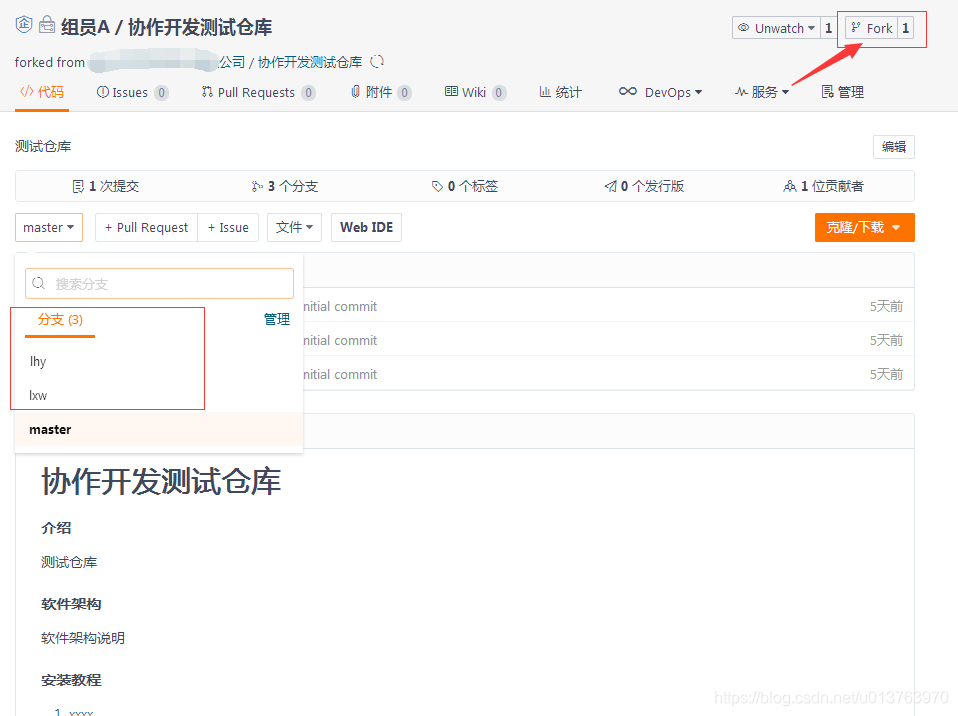Open the Wiki tab
Screen dimensions: 958x716
pos(475,92)
